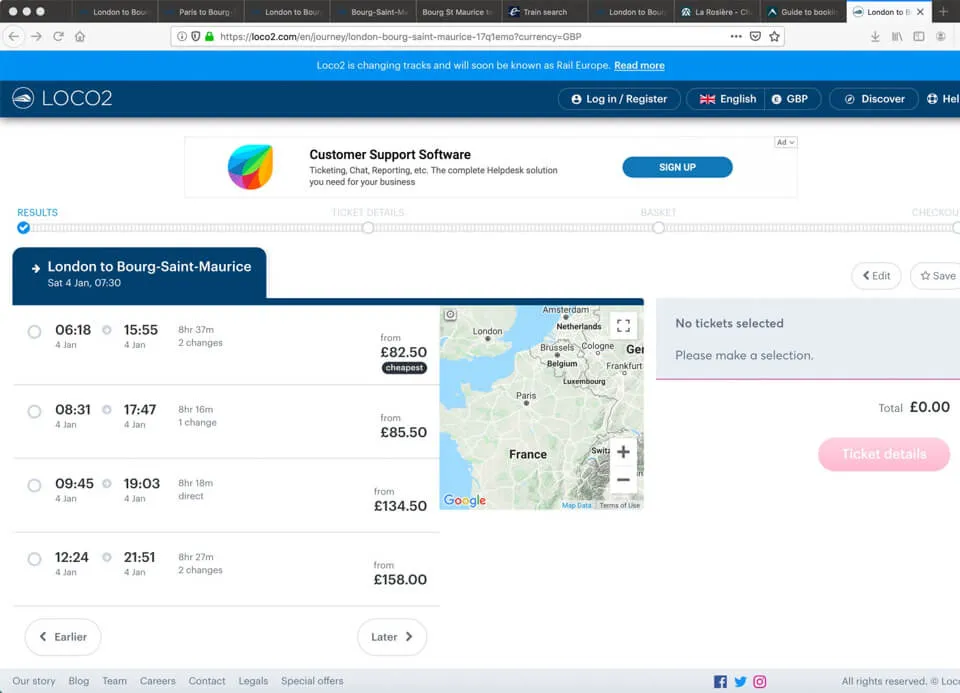
Task: Click the Save journey button
Action: tap(937, 275)
